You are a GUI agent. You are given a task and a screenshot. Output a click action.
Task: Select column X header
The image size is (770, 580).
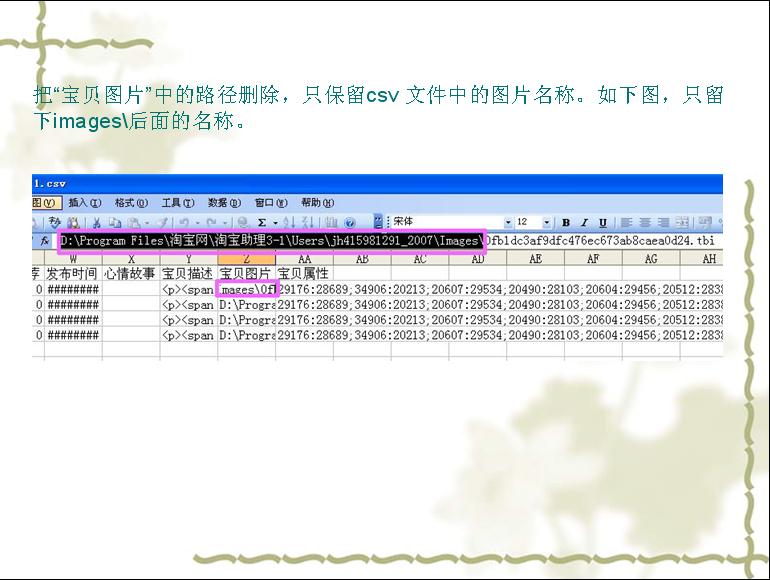131,258
